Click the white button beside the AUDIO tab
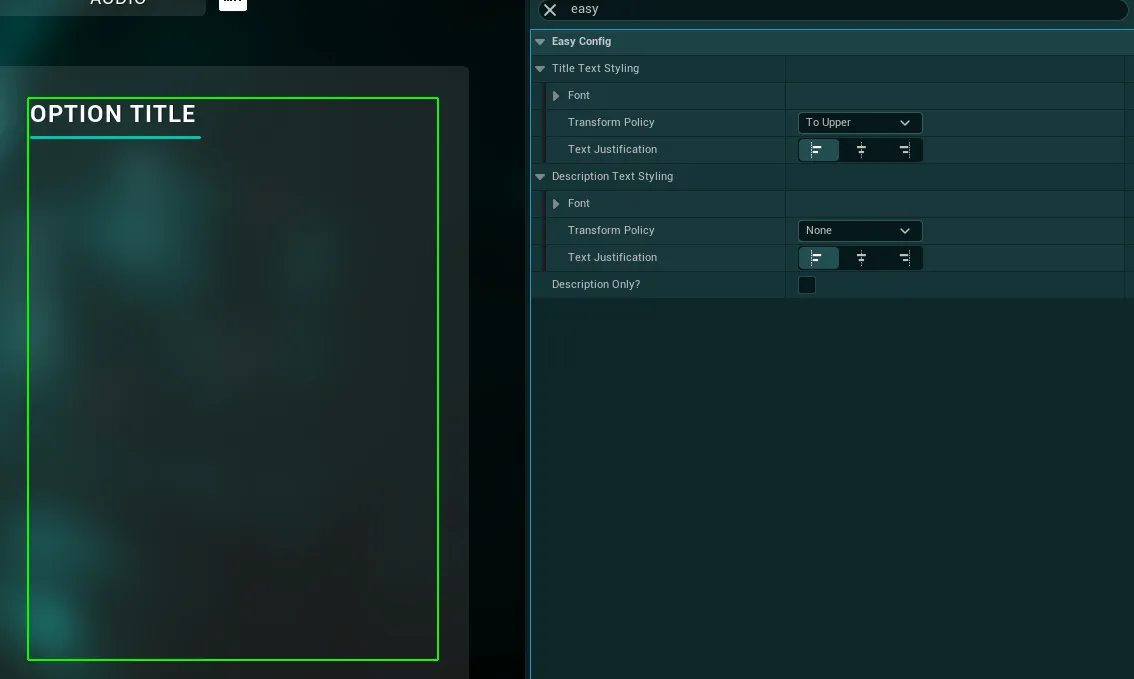This screenshot has width=1134, height=679. [x=233, y=4]
